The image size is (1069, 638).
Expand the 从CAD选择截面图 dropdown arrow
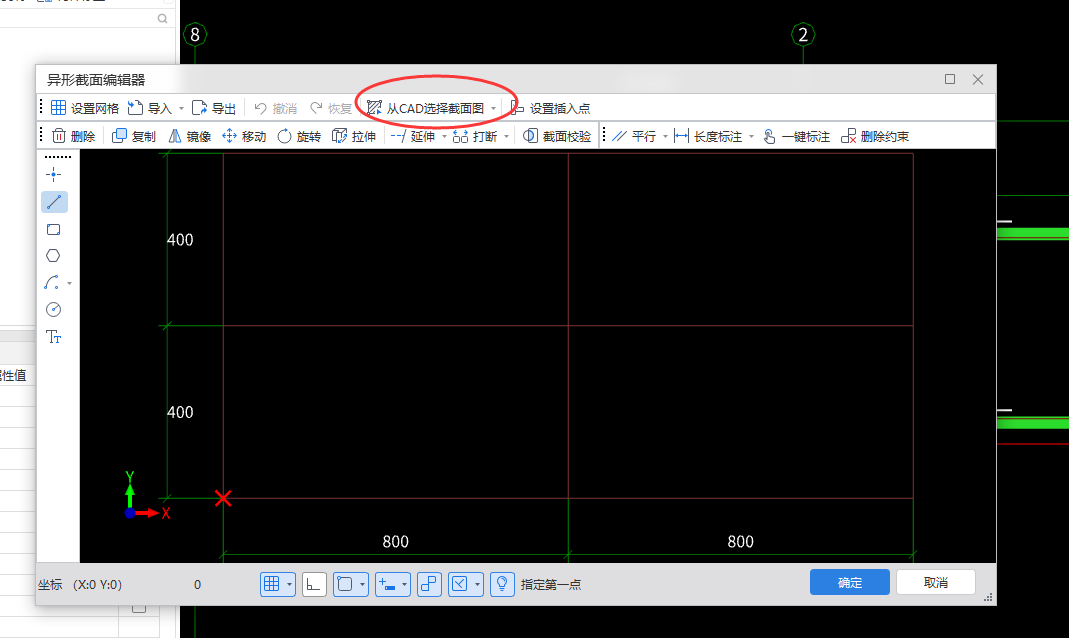pyautogui.click(x=494, y=108)
